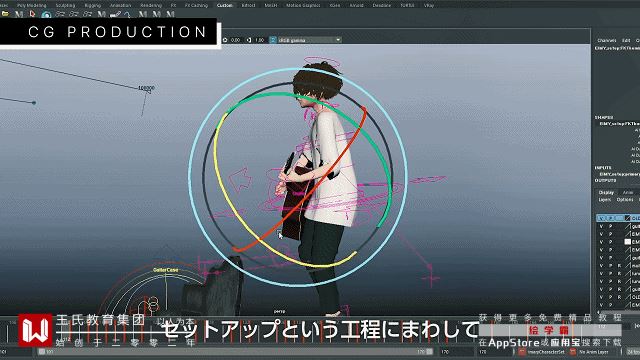
Task: Select the Custom shelf tab
Action: pos(224,5)
